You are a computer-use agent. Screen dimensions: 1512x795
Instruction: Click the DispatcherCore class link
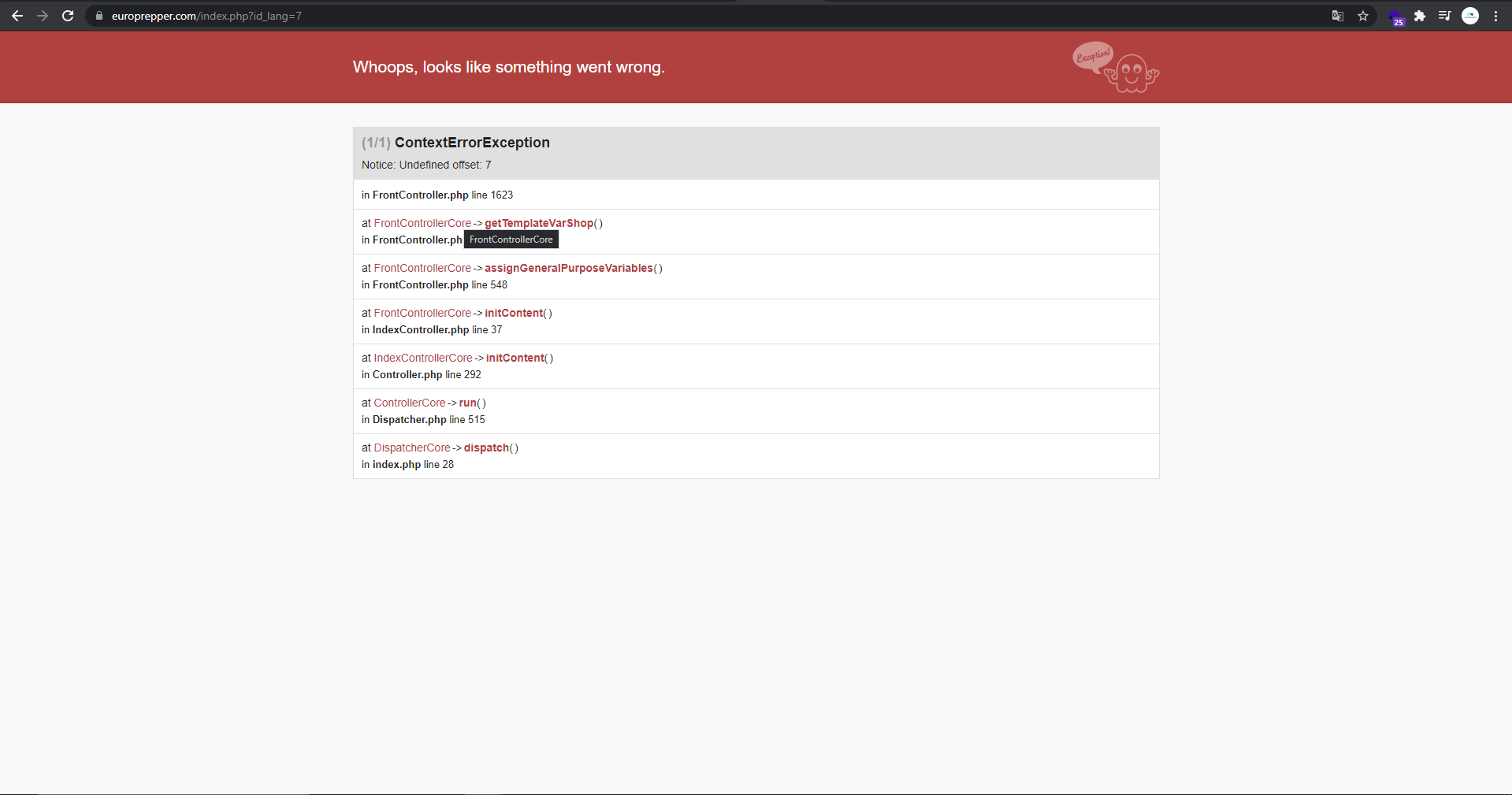(412, 448)
